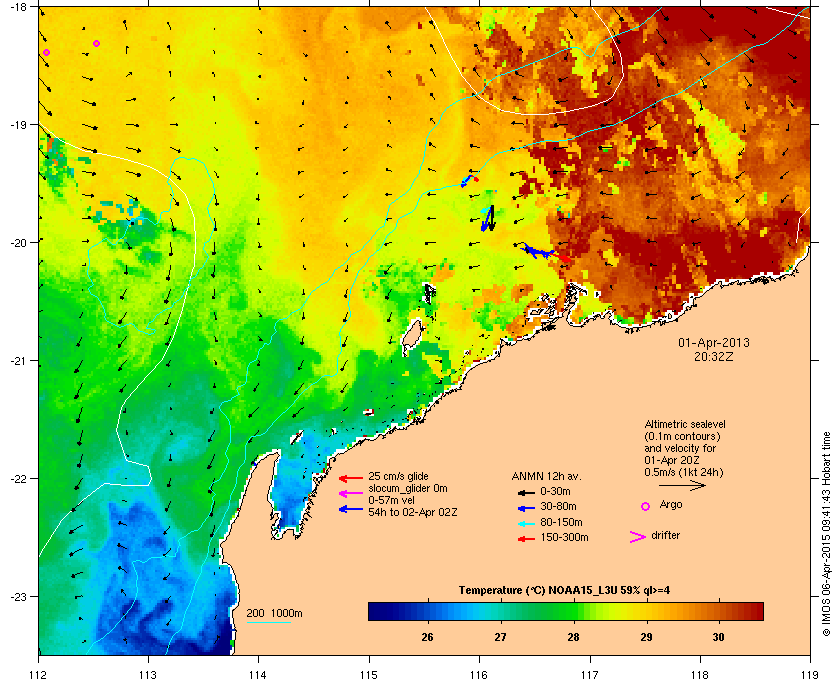Click the red glide arrow in the legend
Viewport: 840px width, 680px height.
351,478
